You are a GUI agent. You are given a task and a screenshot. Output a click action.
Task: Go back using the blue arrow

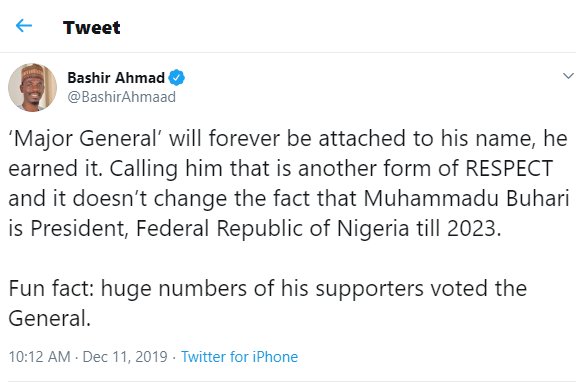tap(24, 26)
